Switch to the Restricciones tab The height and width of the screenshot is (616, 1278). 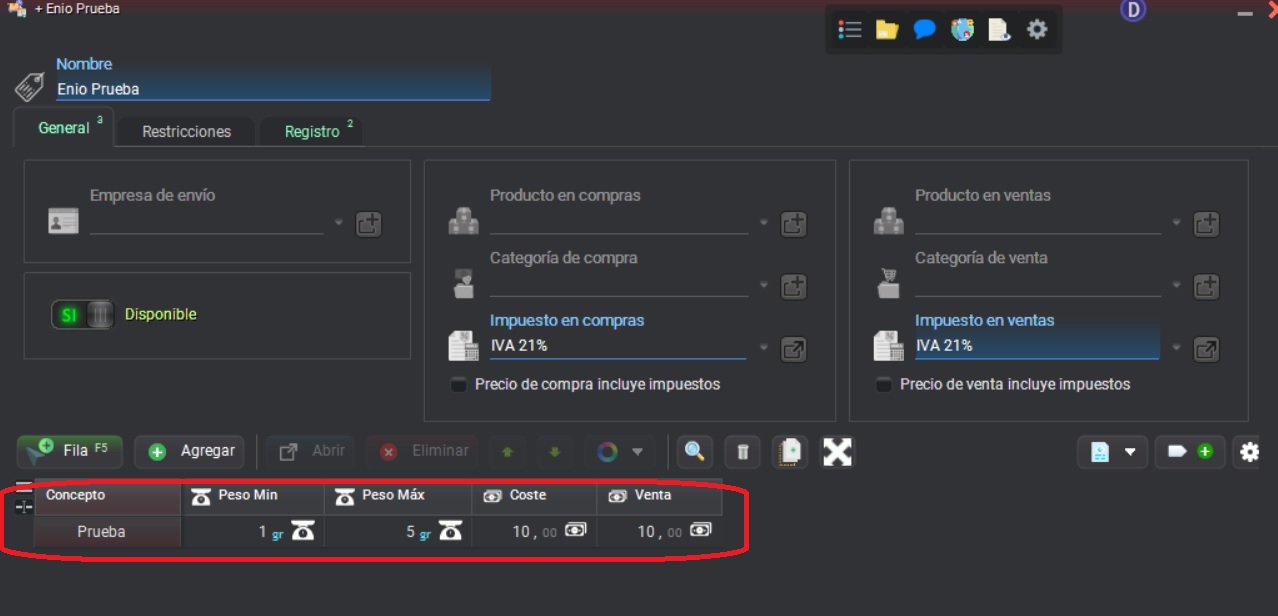click(186, 132)
